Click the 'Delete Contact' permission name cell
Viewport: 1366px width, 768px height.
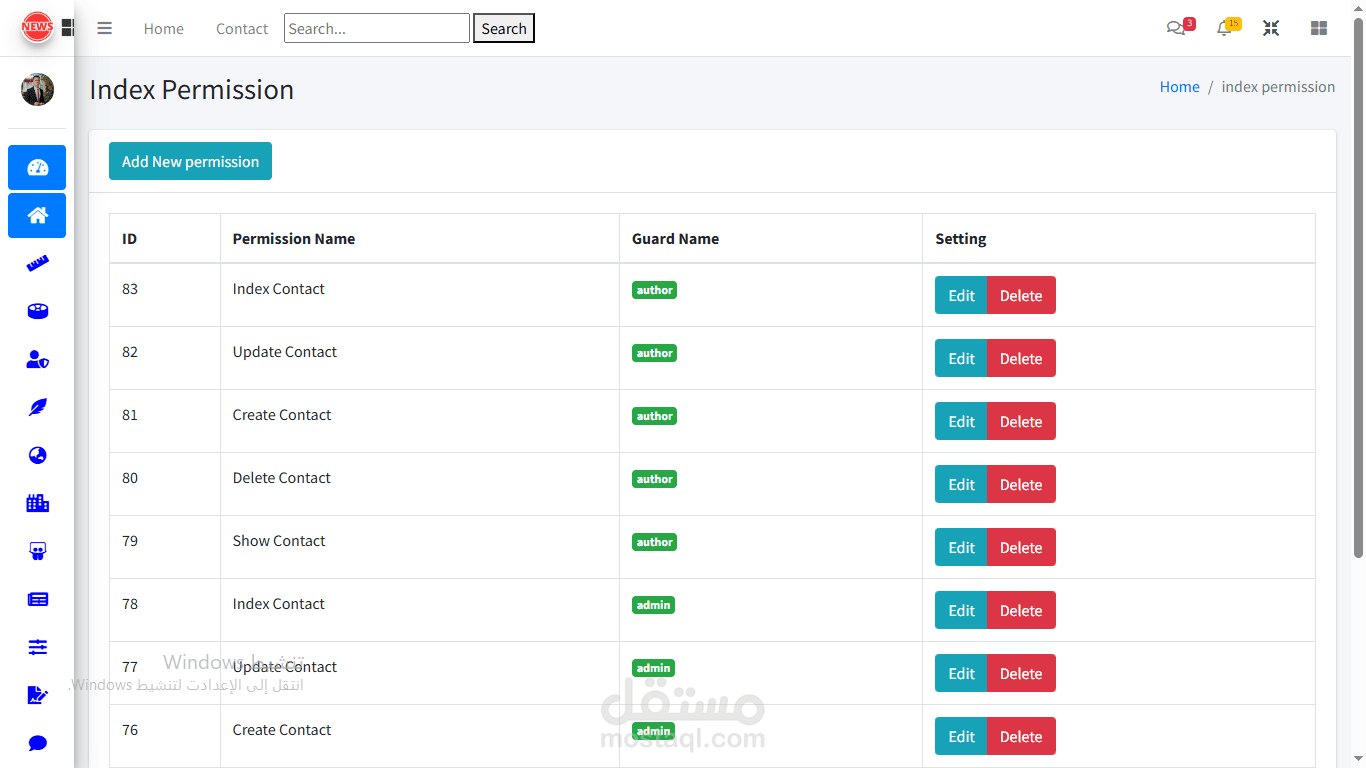tap(419, 484)
